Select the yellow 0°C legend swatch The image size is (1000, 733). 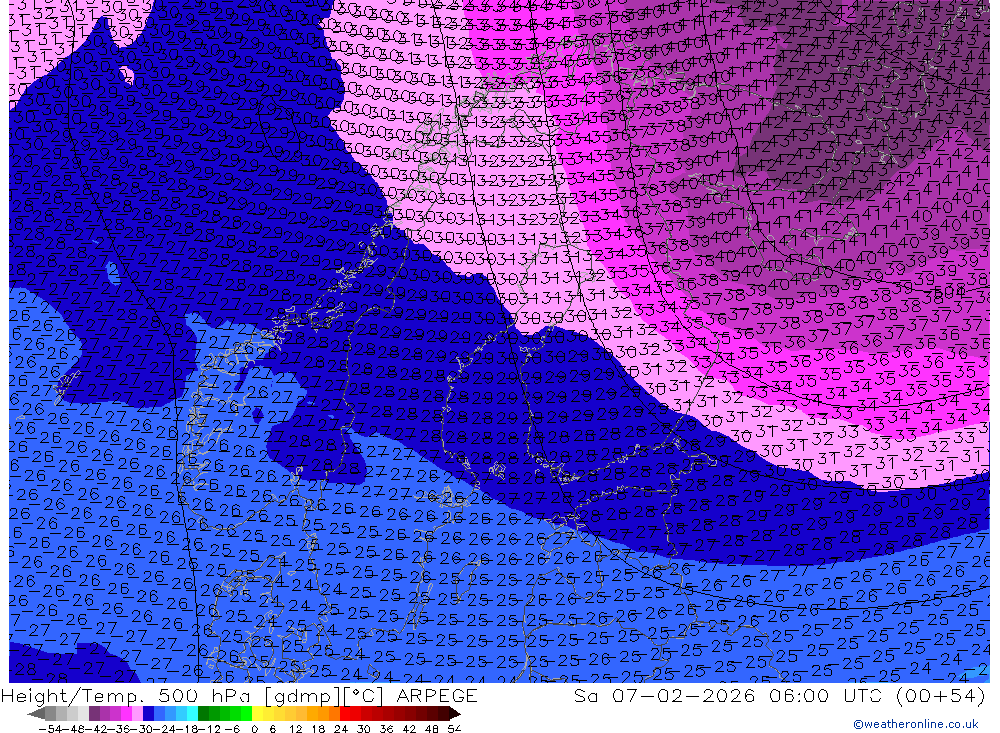tap(258, 713)
